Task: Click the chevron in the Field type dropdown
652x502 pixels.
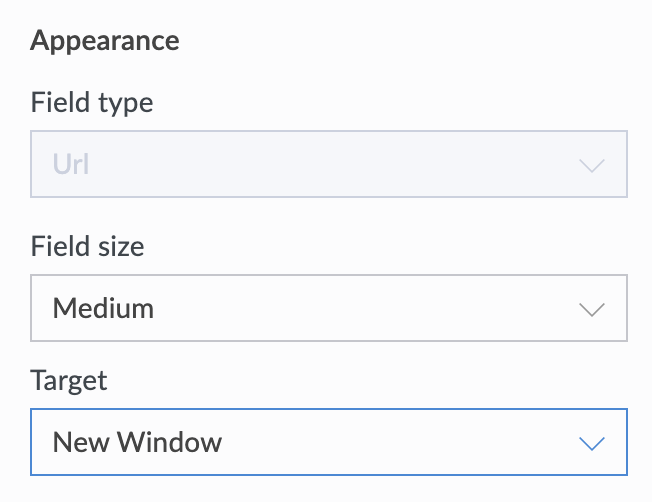Action: 592,165
